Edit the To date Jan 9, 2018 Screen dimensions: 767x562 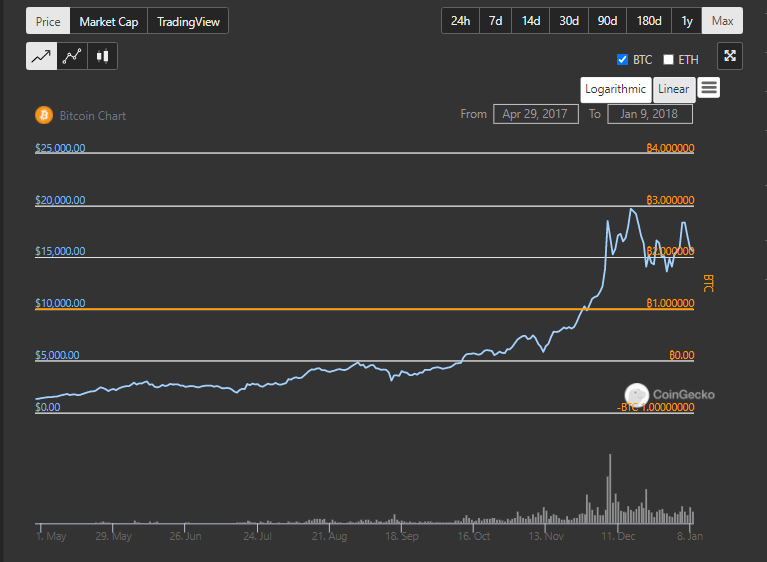pyautogui.click(x=650, y=114)
